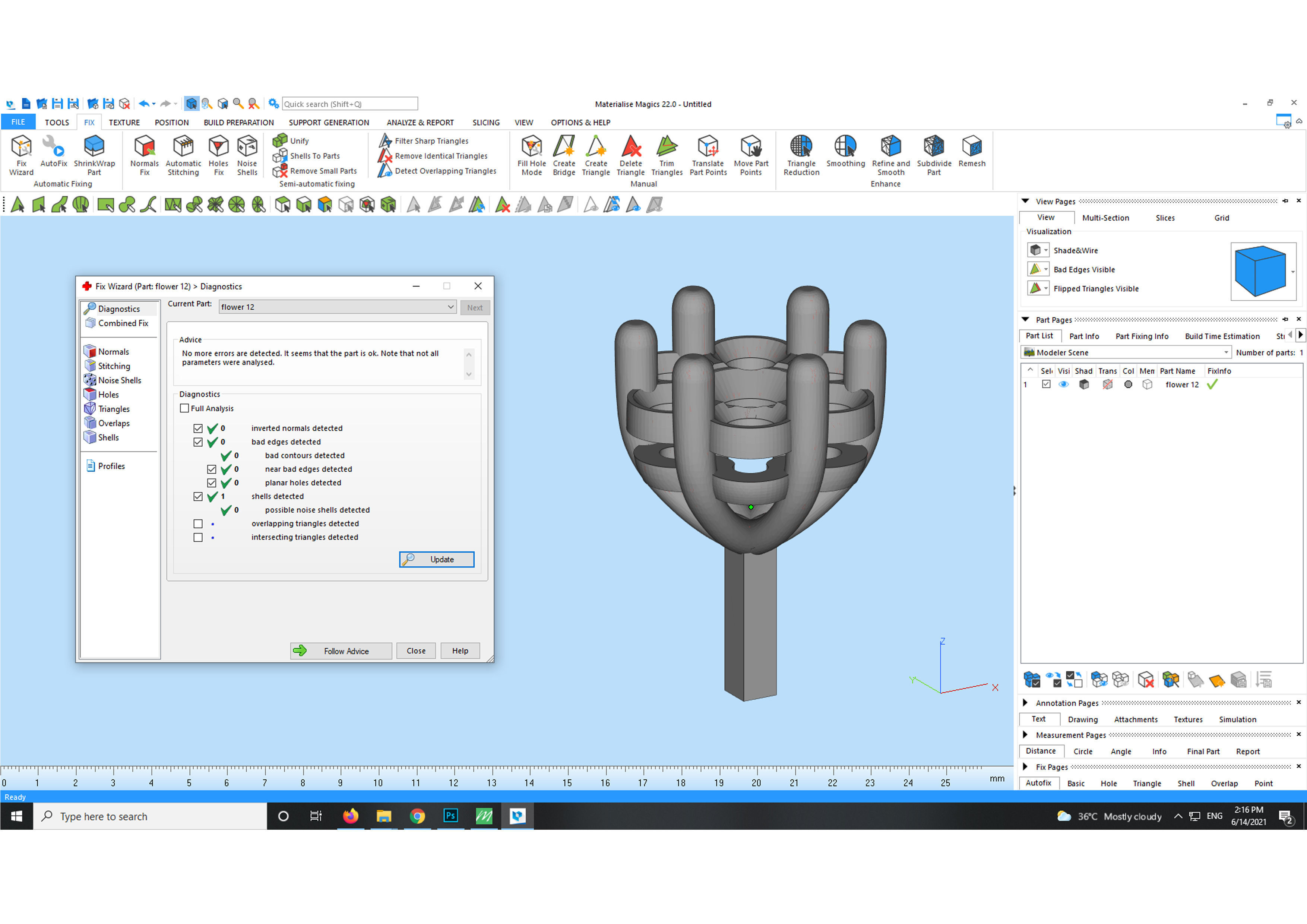Viewport: 1307px width, 924px height.
Task: Open the SUPPORT GENERATION ribbon tab
Action: click(329, 123)
